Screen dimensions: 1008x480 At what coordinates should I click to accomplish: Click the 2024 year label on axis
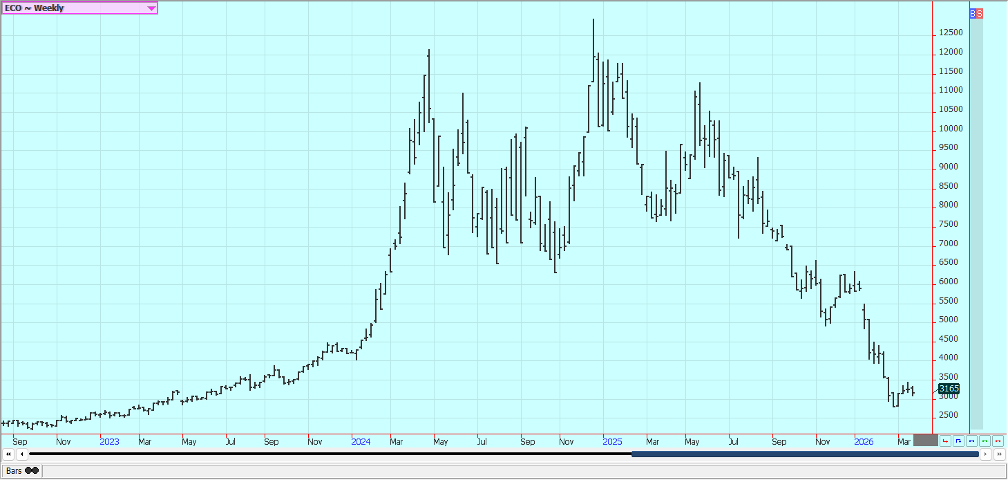click(361, 440)
